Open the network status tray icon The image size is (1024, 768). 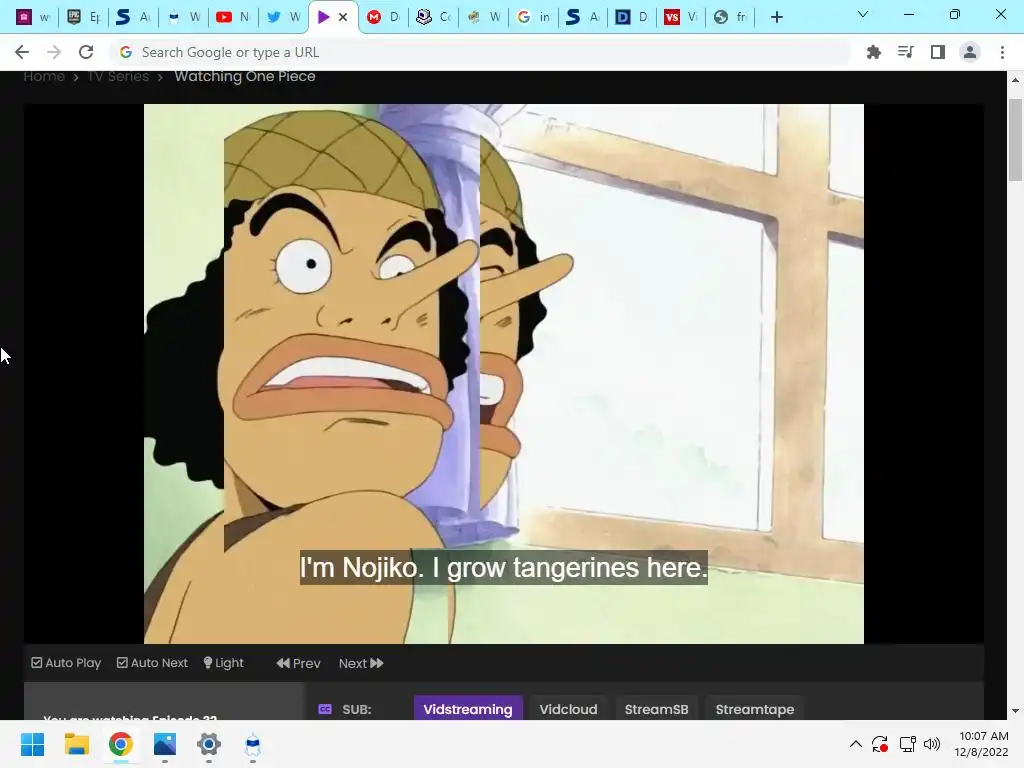907,744
